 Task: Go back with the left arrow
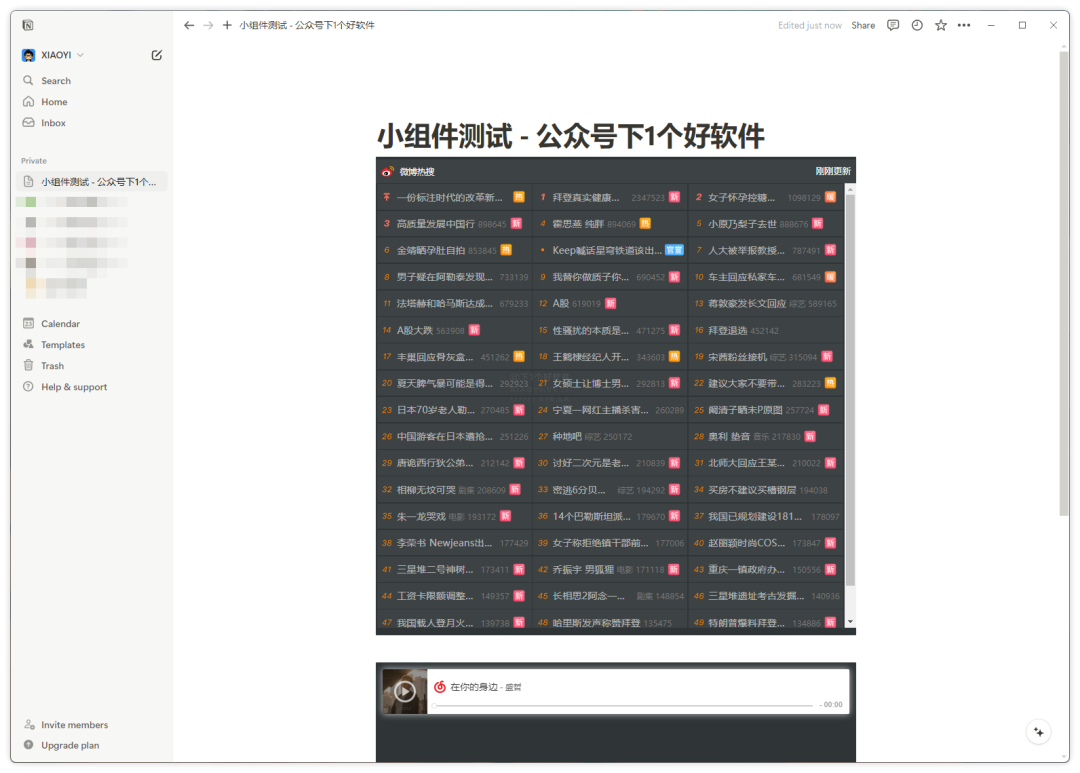(x=189, y=25)
